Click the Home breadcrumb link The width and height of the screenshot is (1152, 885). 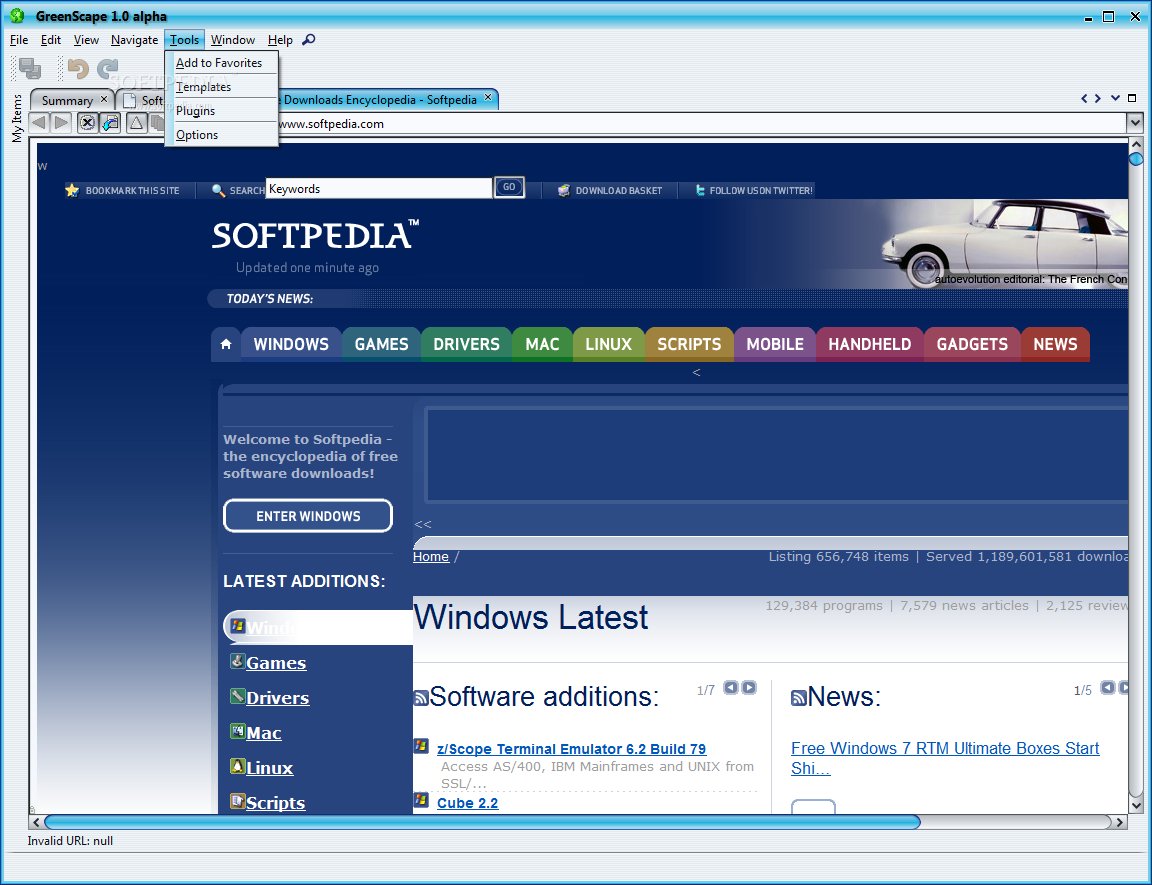(431, 557)
